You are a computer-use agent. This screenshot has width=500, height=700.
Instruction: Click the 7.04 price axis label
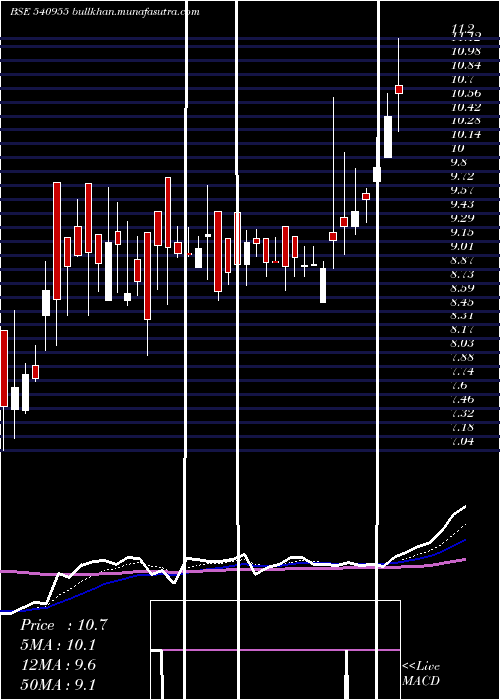(x=463, y=441)
